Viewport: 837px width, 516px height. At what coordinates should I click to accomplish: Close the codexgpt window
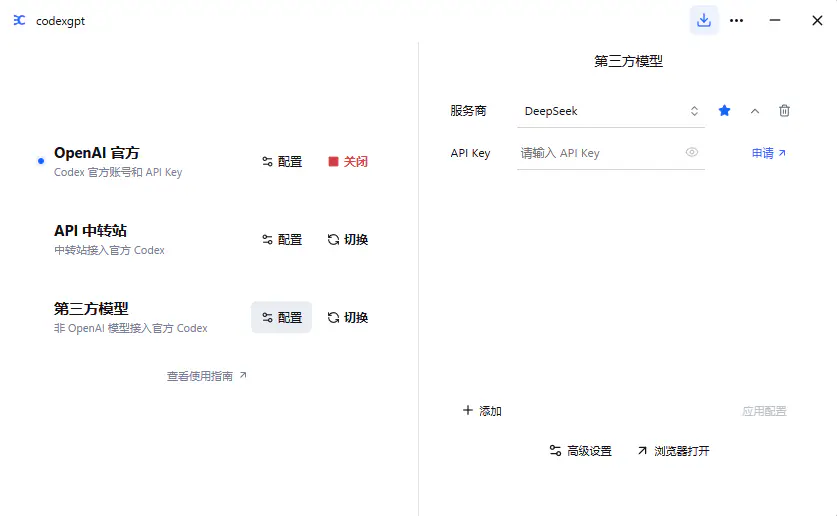click(817, 20)
